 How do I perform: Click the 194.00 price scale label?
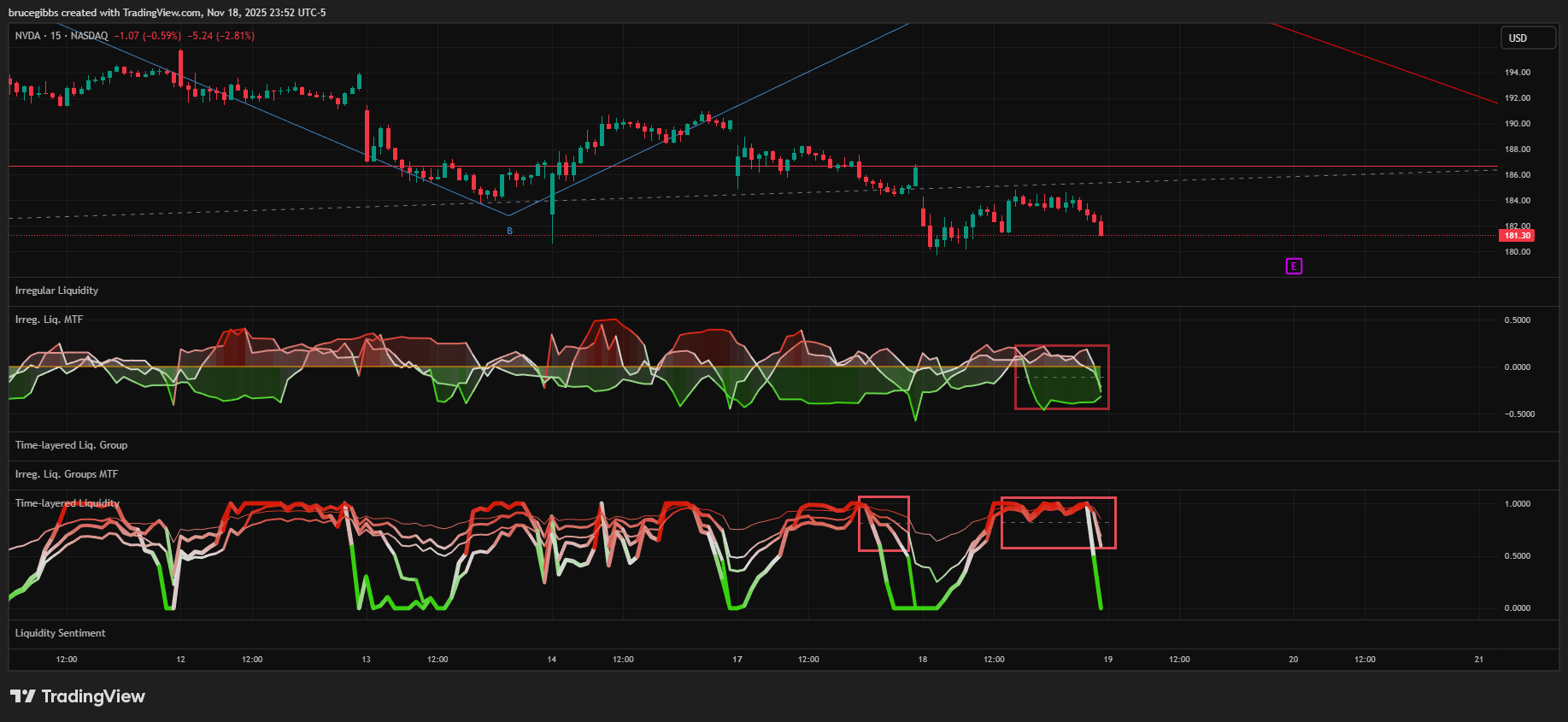pos(1517,73)
